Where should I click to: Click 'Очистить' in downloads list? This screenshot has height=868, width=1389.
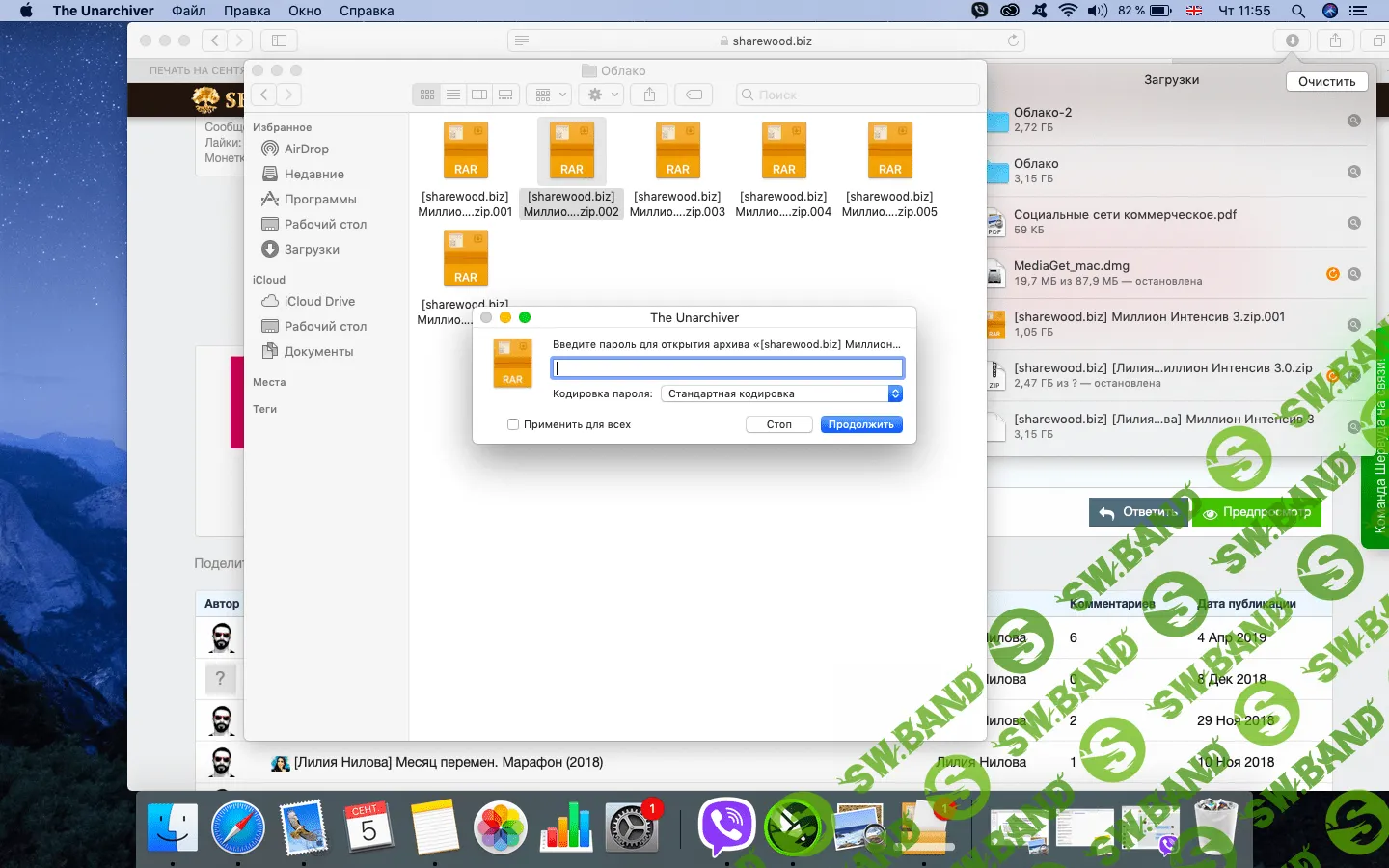pyautogui.click(x=1326, y=81)
